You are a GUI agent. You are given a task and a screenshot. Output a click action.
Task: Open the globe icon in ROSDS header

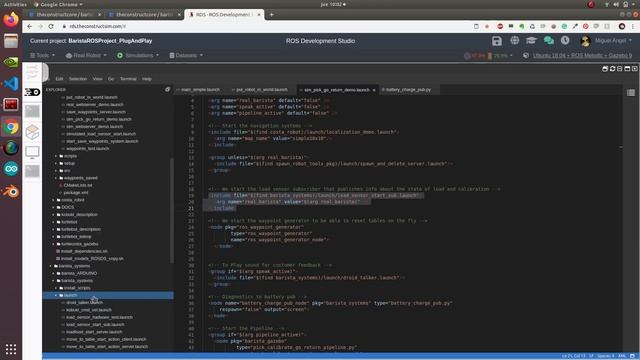(515, 40)
